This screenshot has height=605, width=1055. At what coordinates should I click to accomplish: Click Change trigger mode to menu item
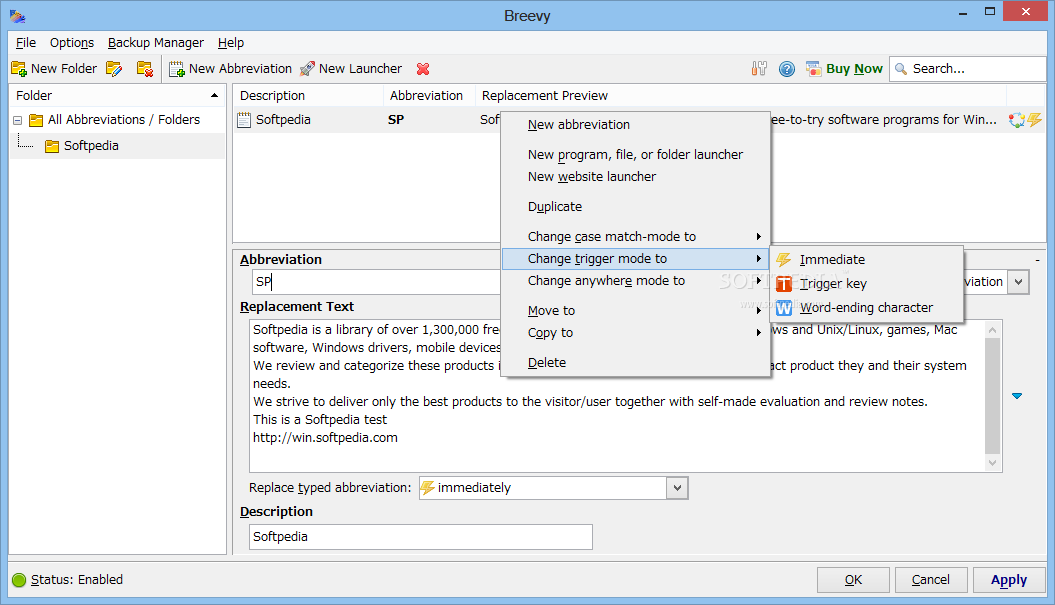tap(635, 258)
